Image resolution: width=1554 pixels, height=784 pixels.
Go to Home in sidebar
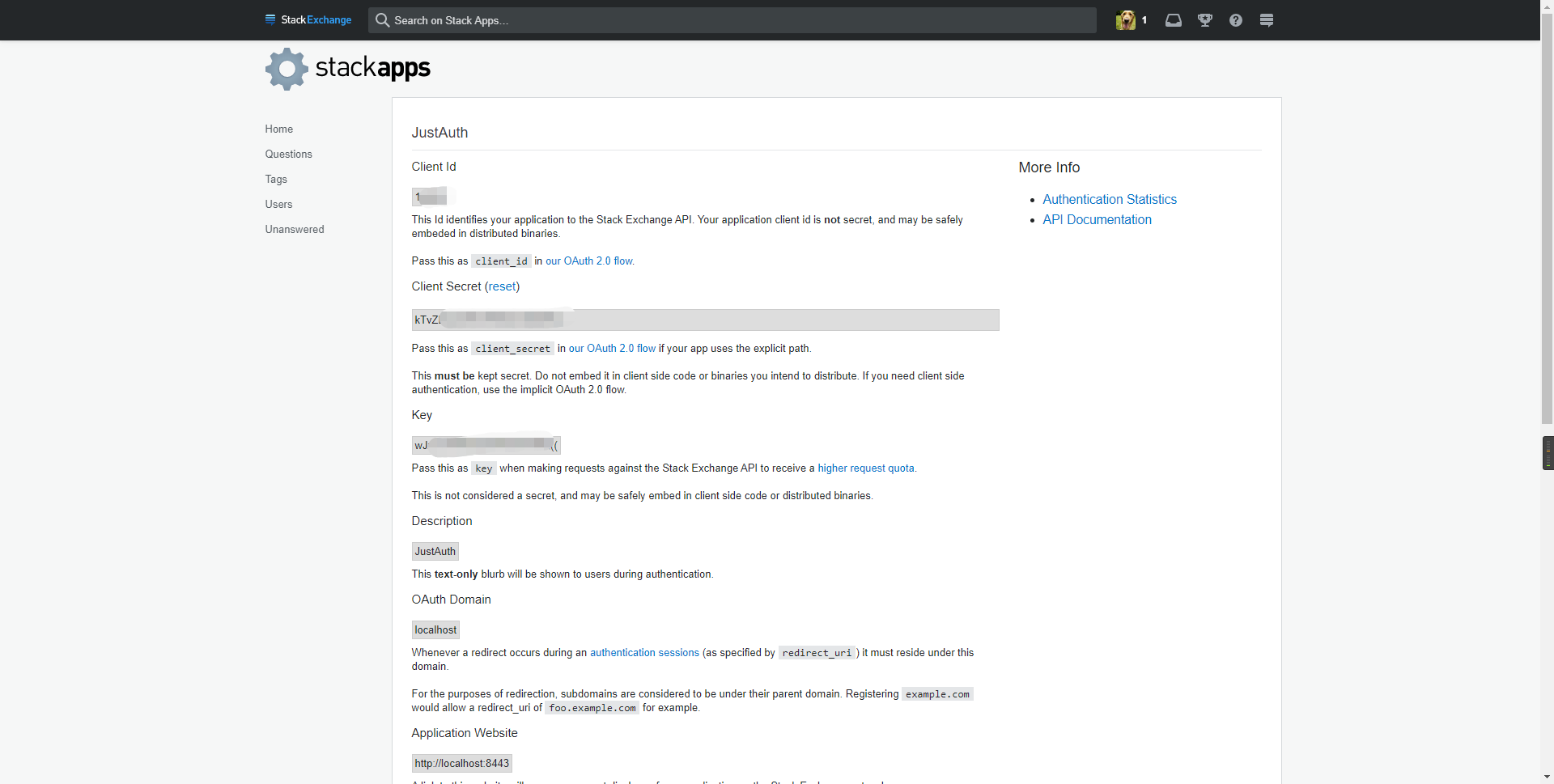tap(279, 129)
